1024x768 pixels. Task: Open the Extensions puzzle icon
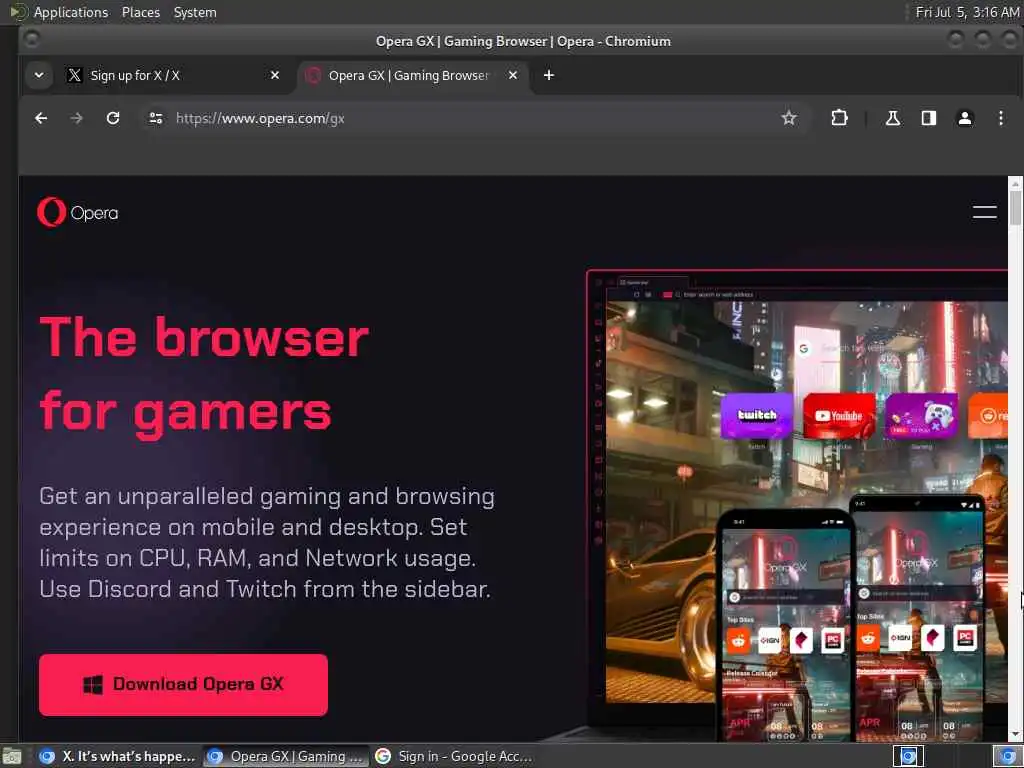coord(839,118)
